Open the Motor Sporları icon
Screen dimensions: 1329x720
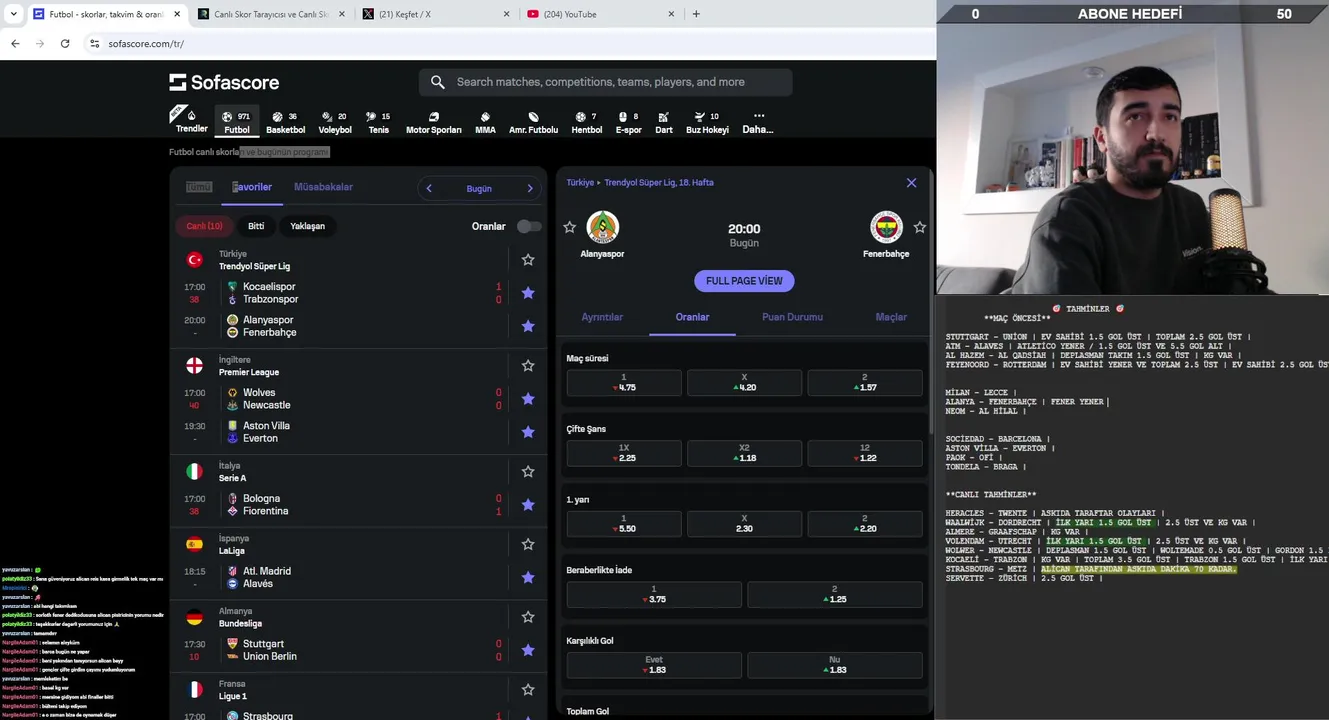coord(433,122)
